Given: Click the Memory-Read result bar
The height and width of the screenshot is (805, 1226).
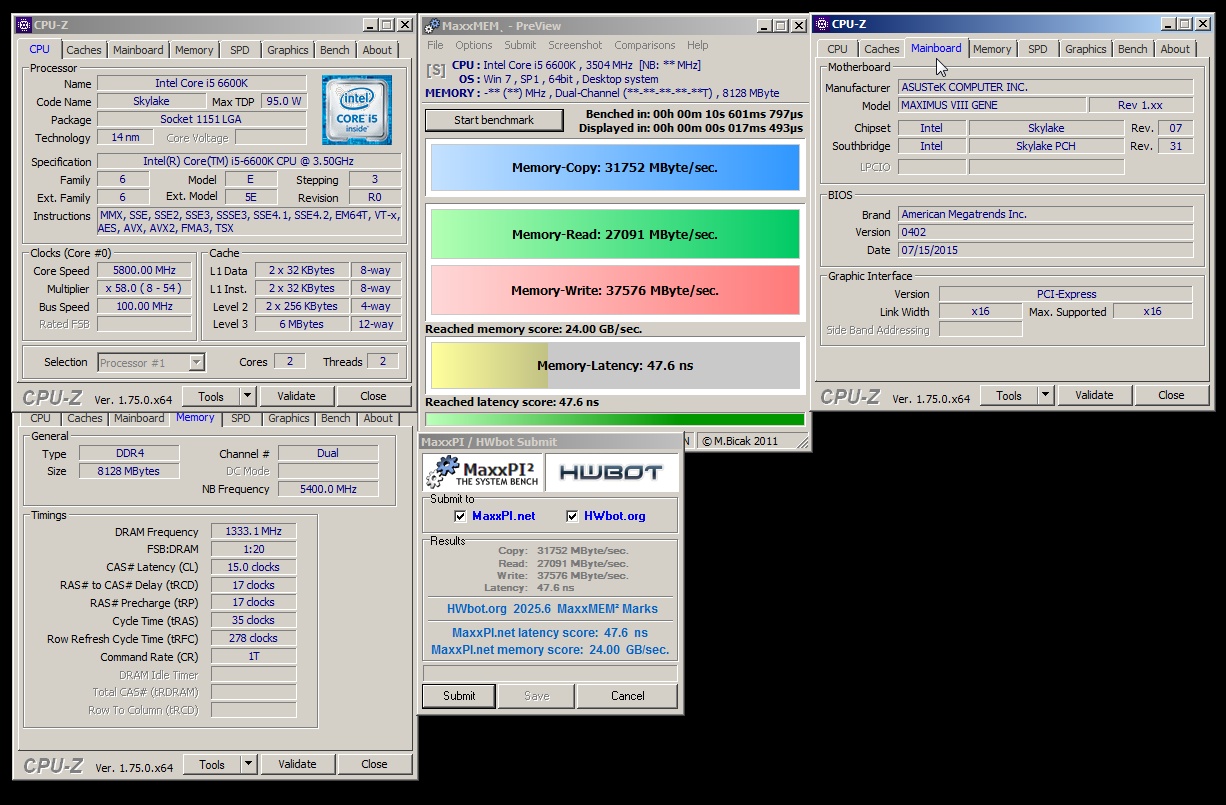Looking at the screenshot, I should coord(615,234).
